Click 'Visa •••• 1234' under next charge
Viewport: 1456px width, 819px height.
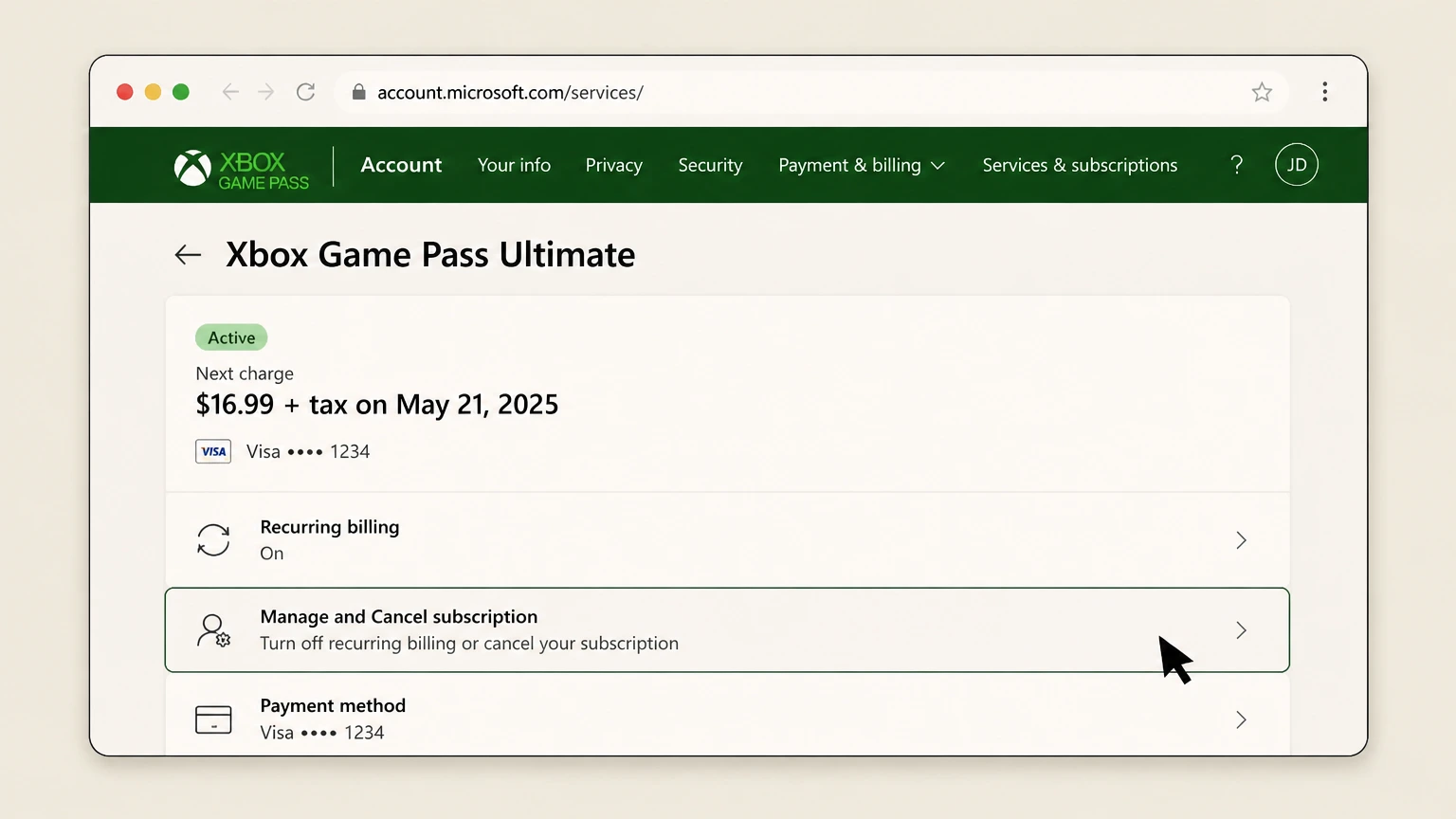pos(308,451)
